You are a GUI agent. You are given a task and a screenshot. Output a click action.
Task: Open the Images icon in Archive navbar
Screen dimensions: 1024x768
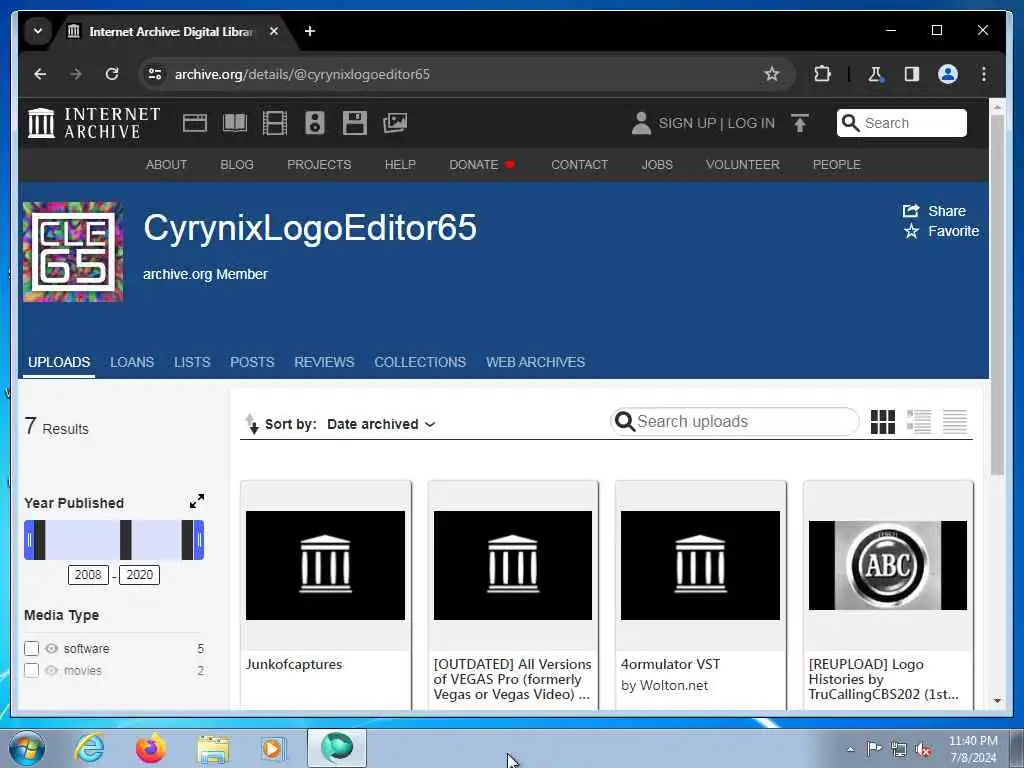[395, 123]
